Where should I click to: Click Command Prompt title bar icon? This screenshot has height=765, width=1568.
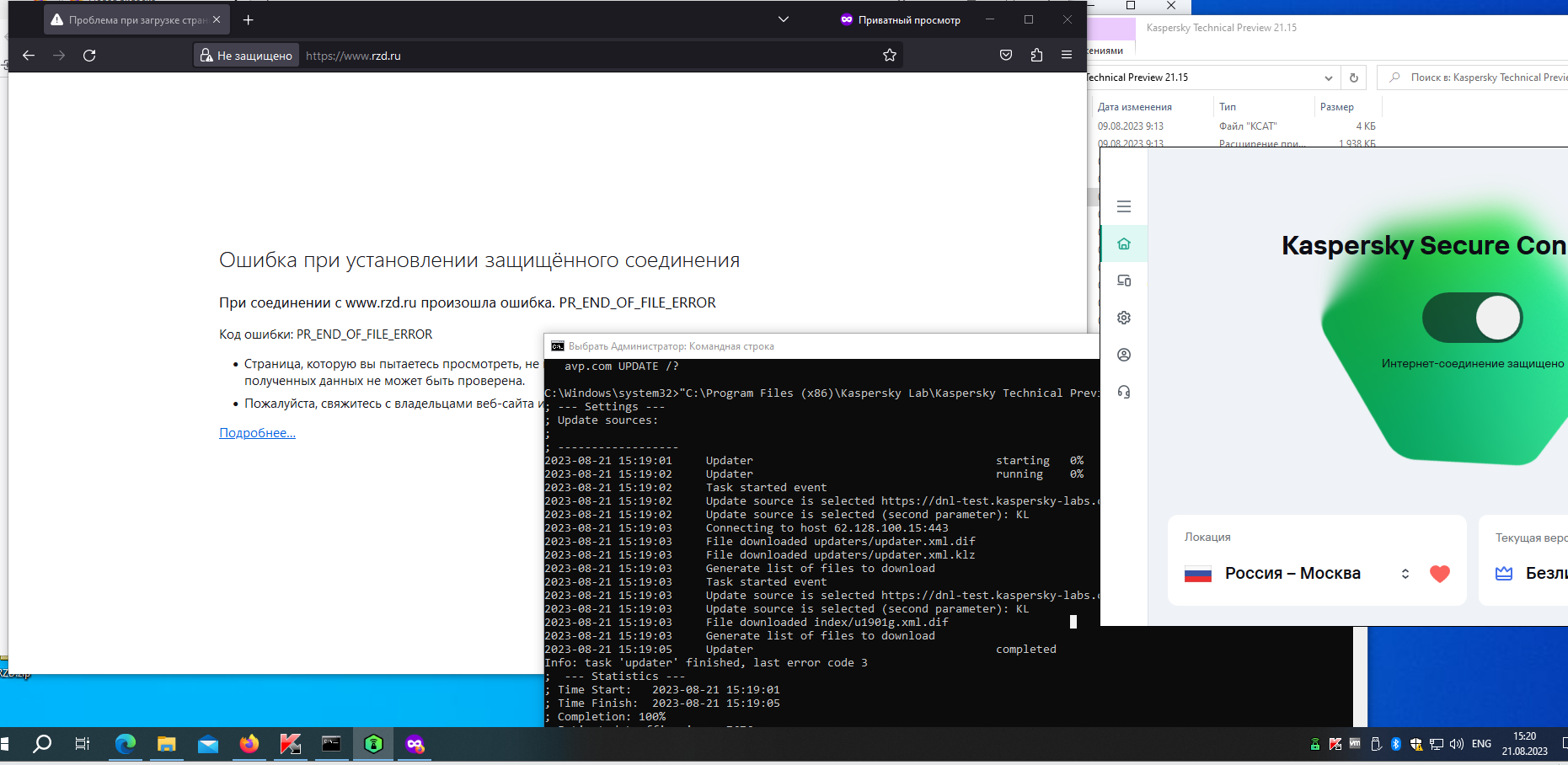558,346
